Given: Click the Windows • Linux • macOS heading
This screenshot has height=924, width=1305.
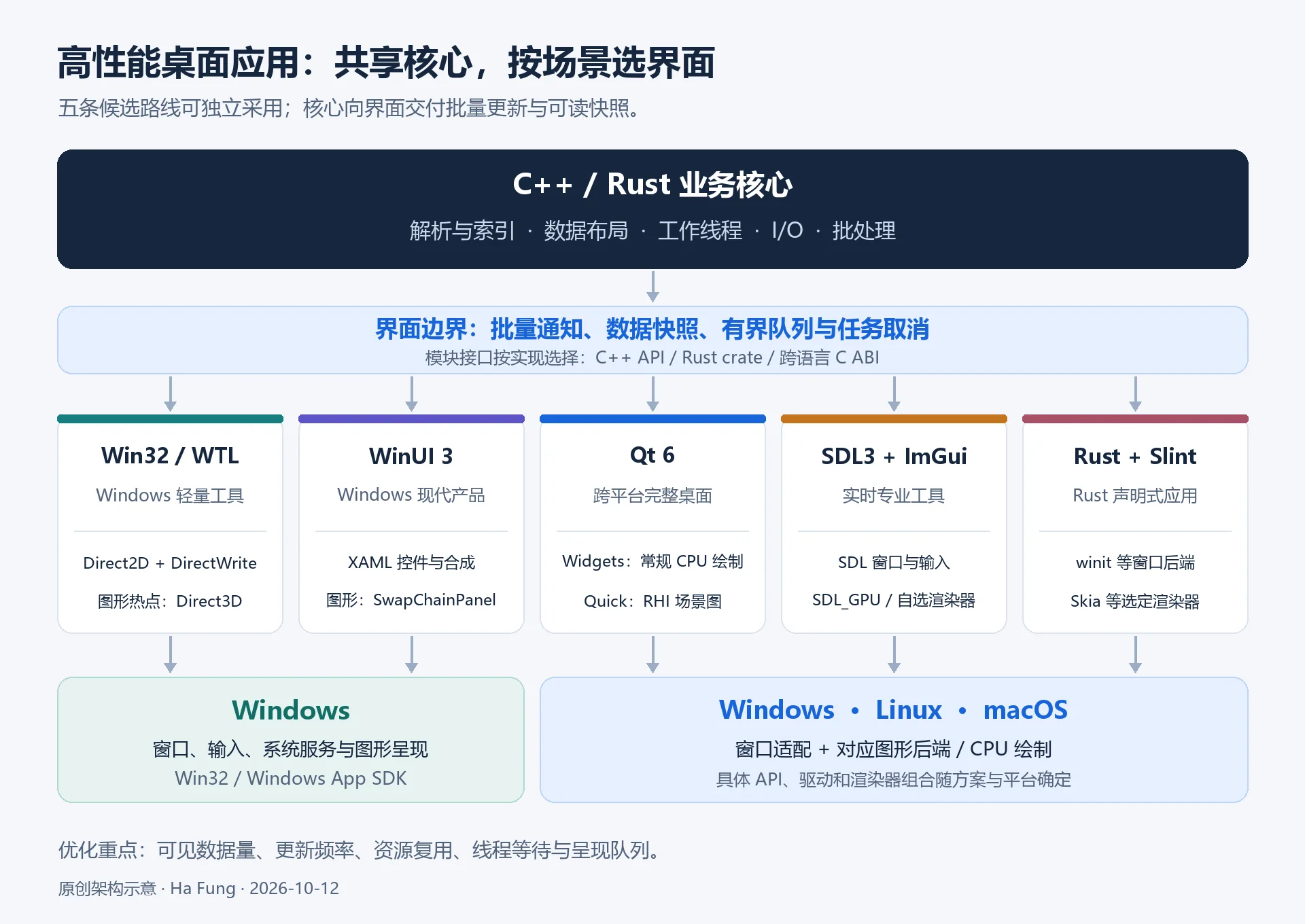Looking at the screenshot, I should point(894,709).
